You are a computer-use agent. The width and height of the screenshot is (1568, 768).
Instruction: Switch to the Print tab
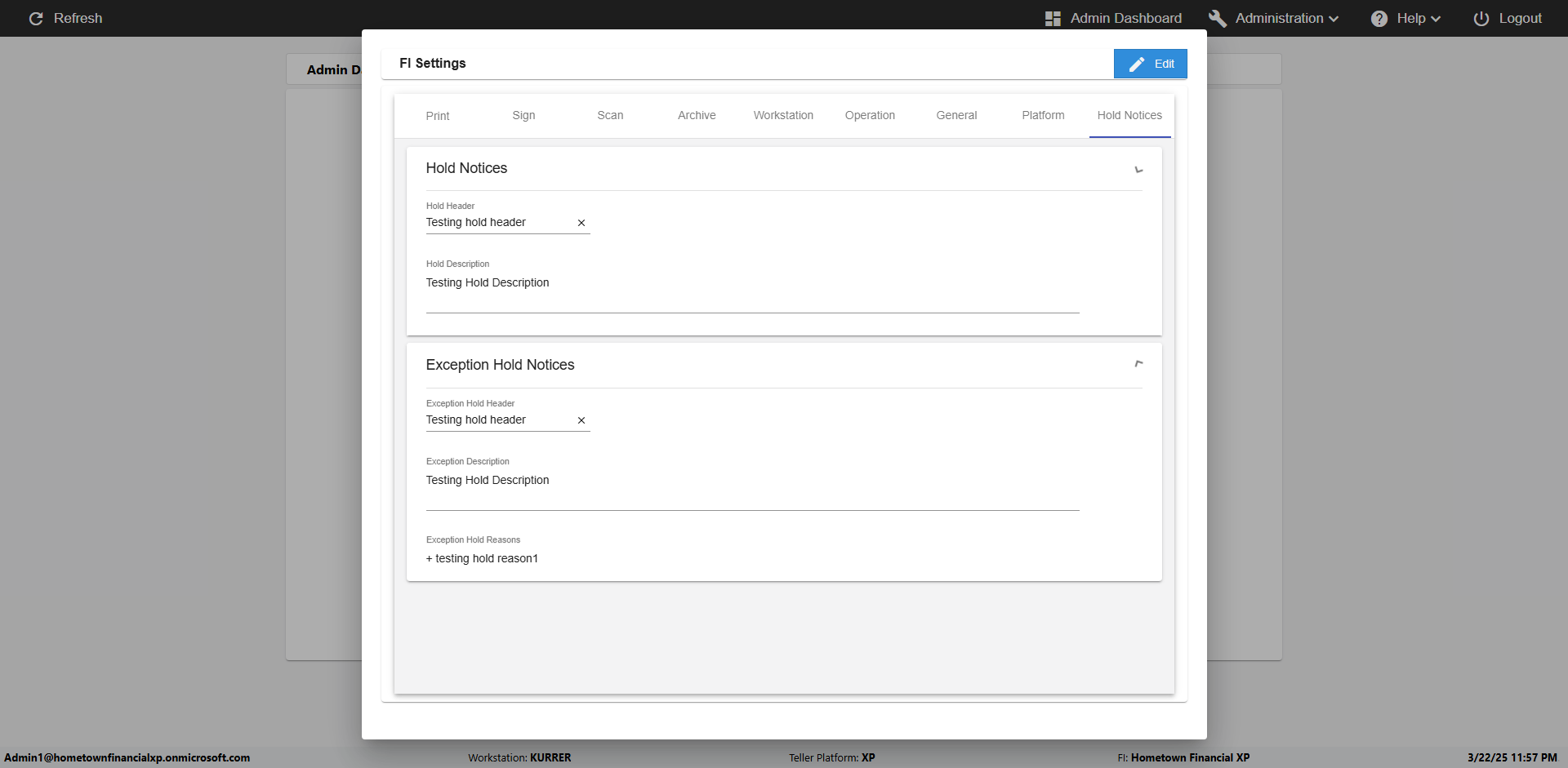438,116
